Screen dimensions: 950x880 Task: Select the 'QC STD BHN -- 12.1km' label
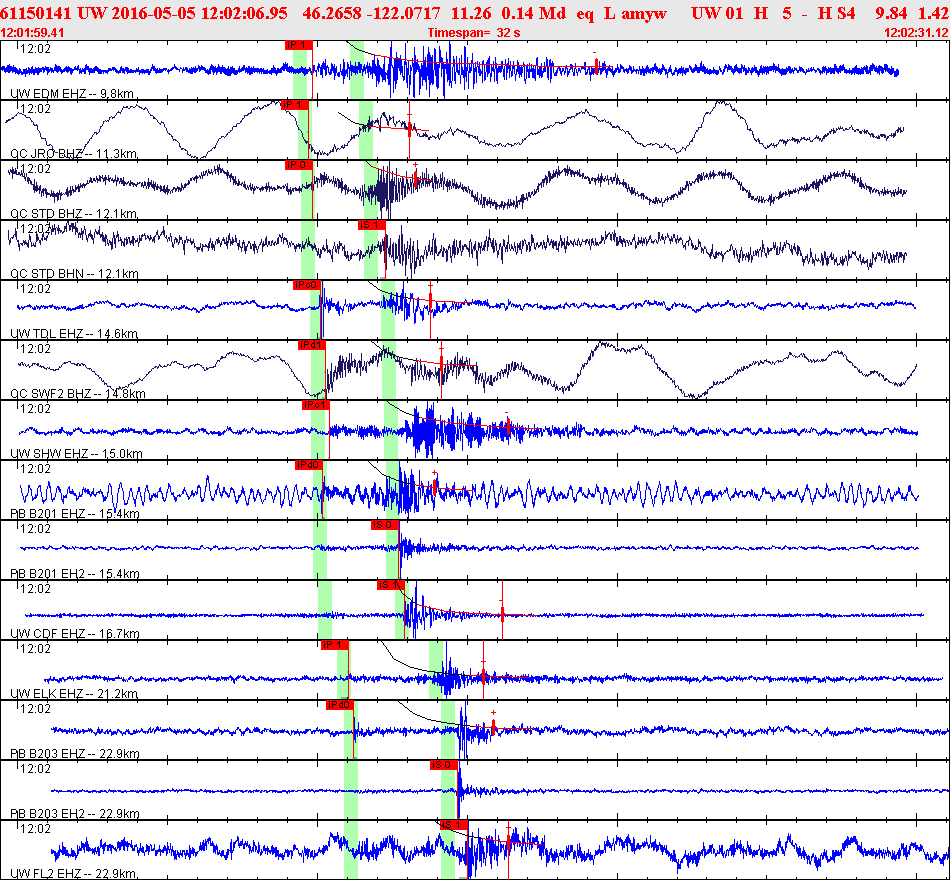(74, 274)
